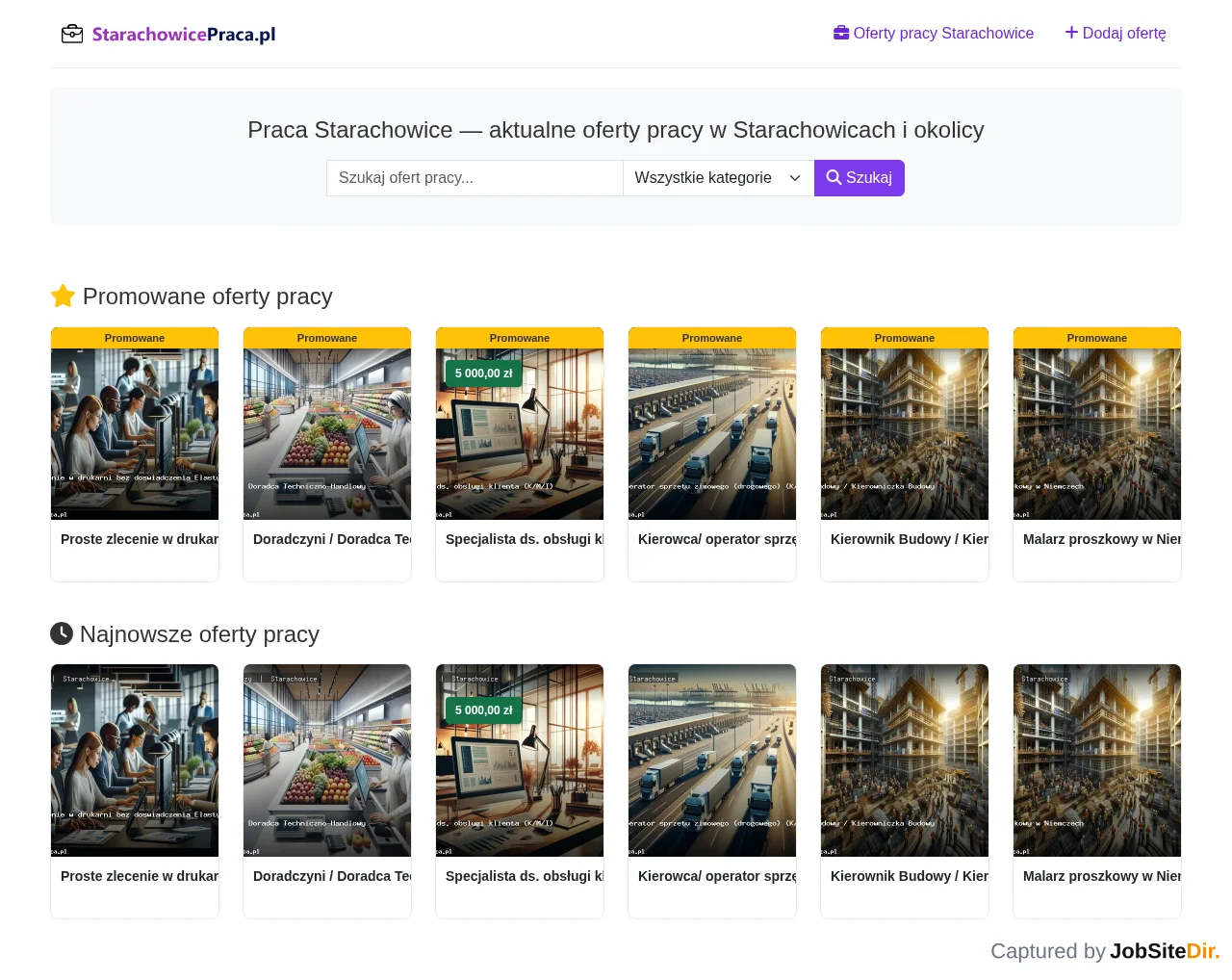
Task: Click the 5 000,00 zł badge in Promowane
Action: pyautogui.click(x=483, y=374)
